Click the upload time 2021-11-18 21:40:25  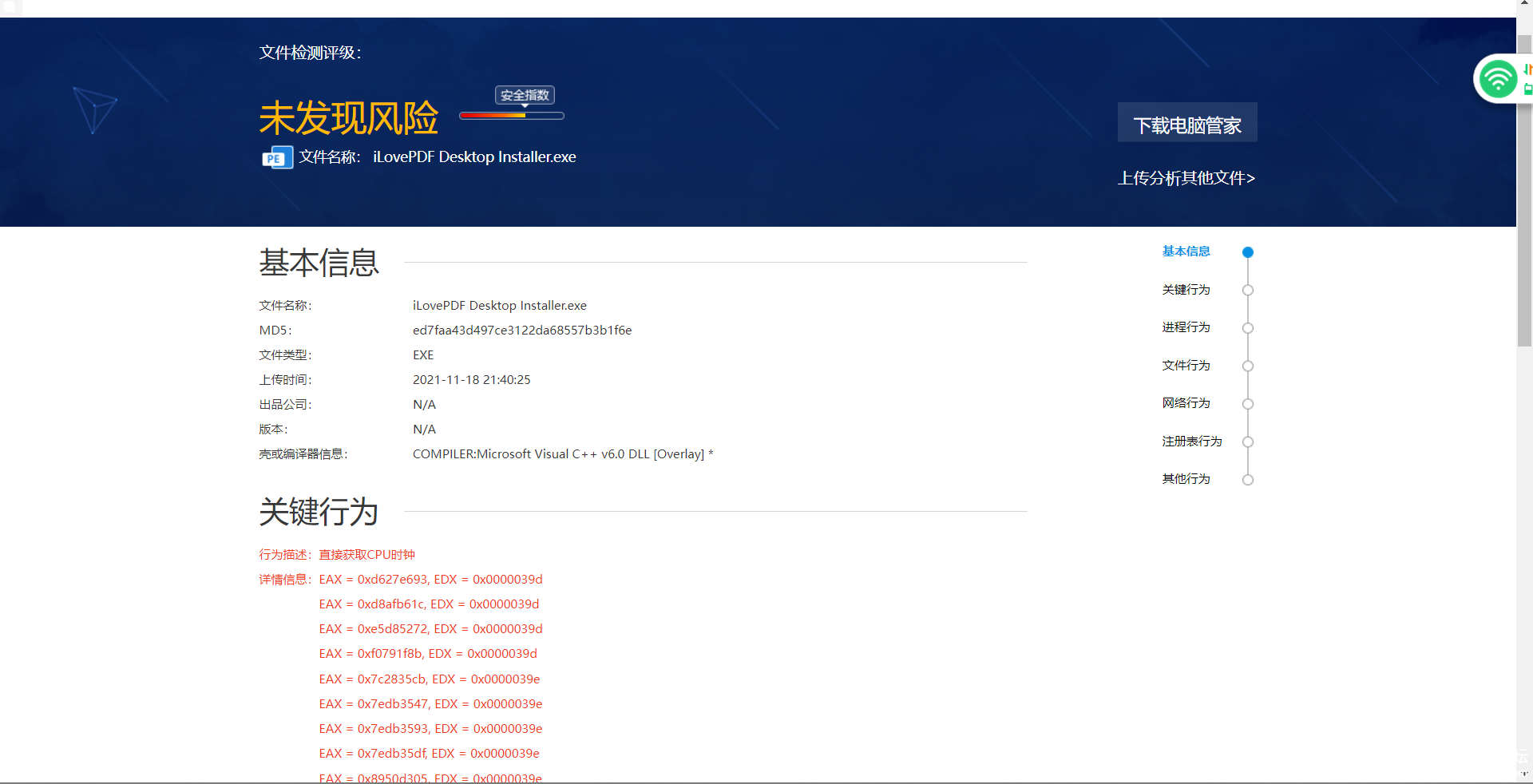point(471,380)
